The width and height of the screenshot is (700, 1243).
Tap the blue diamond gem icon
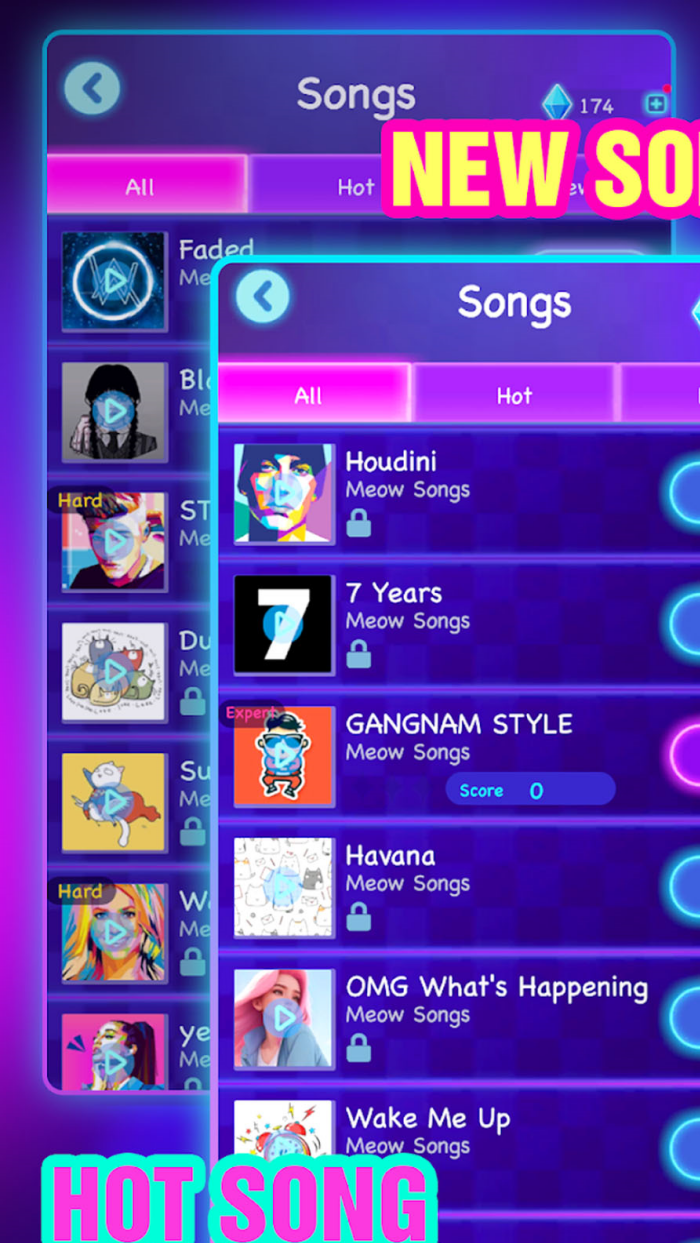[557, 104]
